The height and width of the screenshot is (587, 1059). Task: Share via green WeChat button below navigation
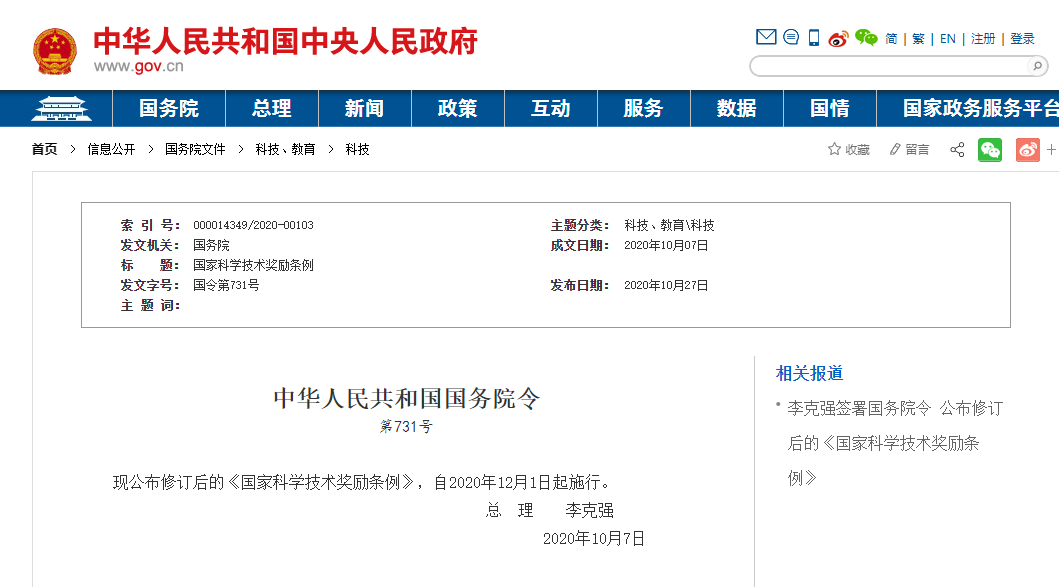(x=990, y=149)
